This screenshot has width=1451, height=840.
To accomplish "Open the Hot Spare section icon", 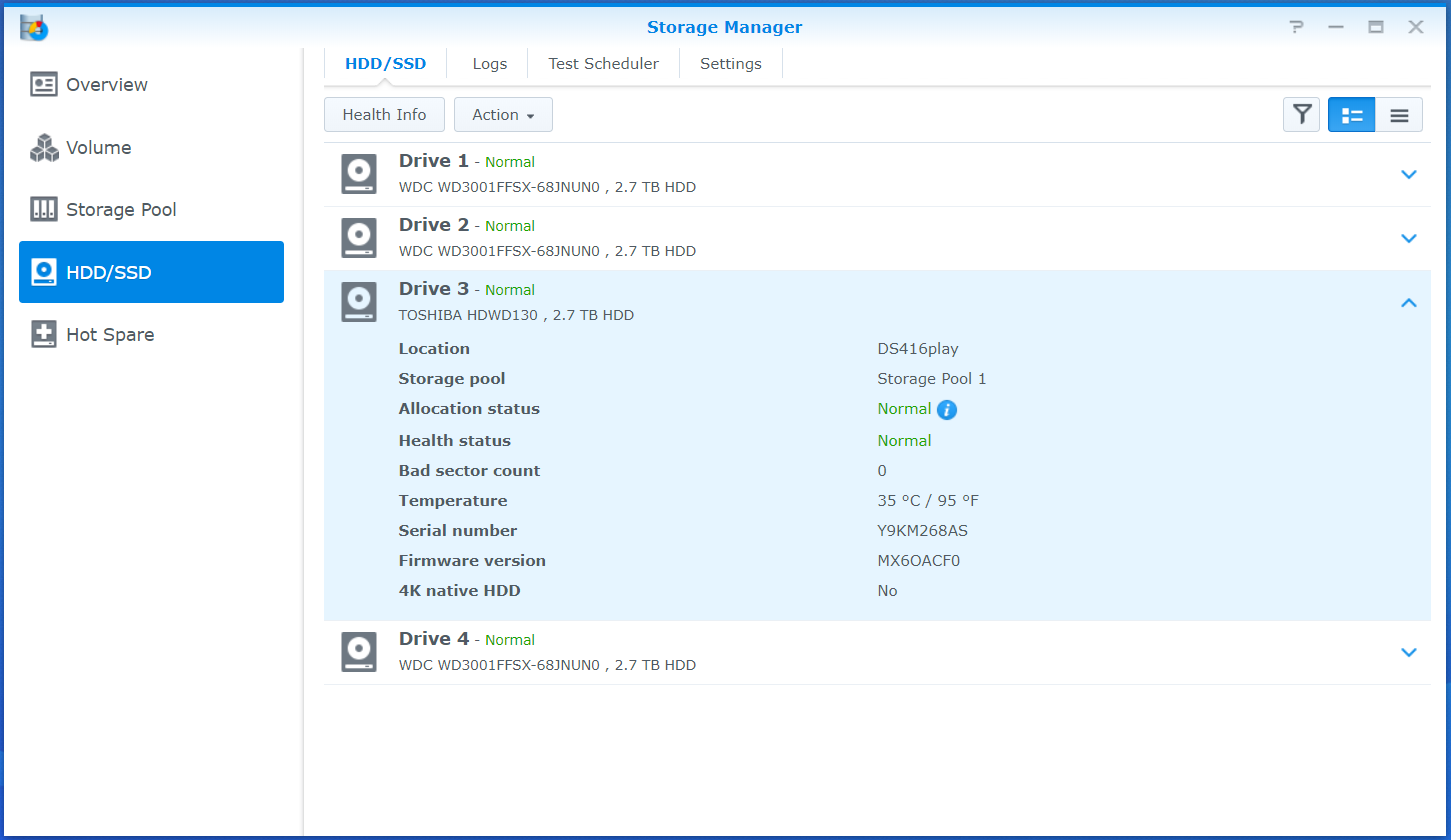I will pos(44,334).
